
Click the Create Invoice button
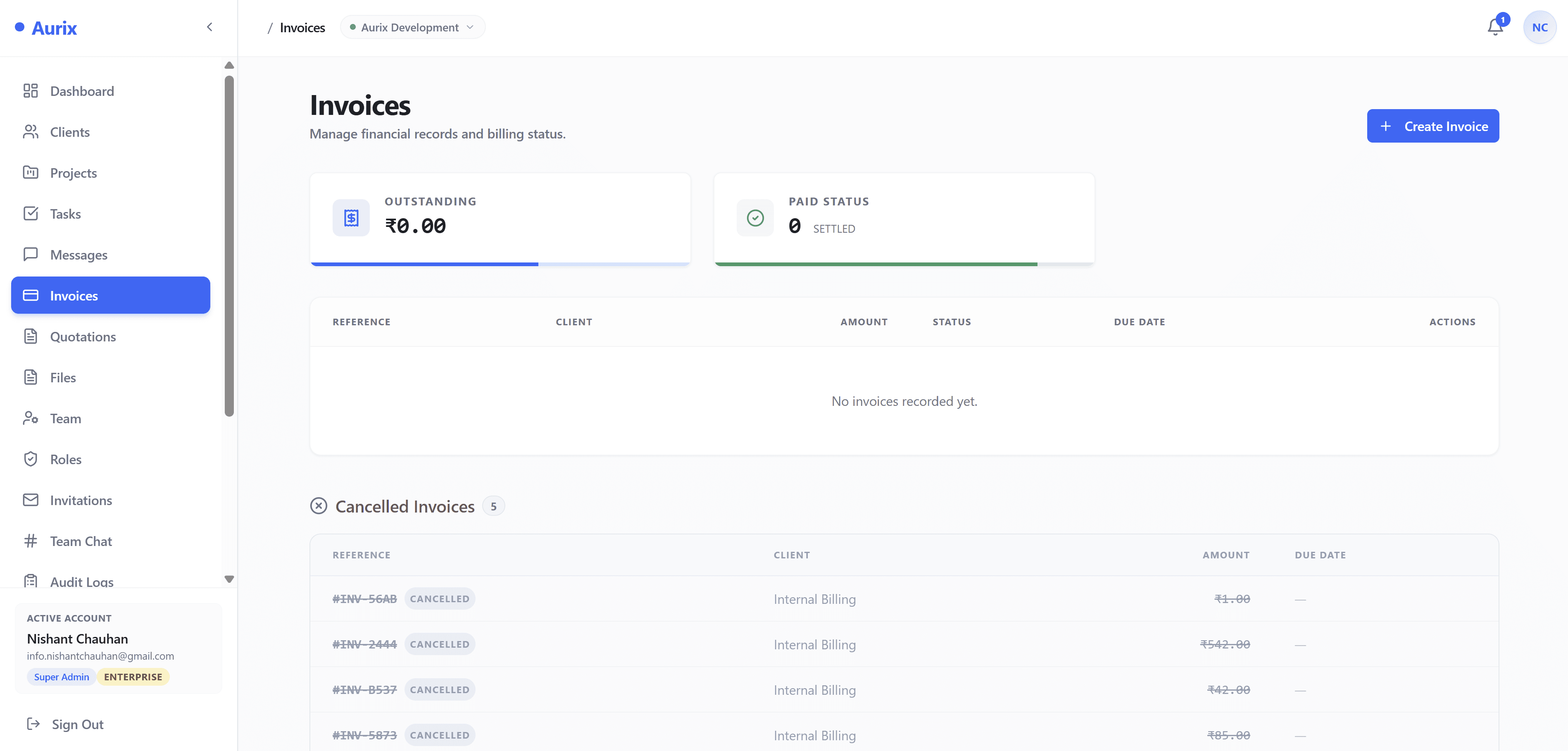click(1433, 126)
